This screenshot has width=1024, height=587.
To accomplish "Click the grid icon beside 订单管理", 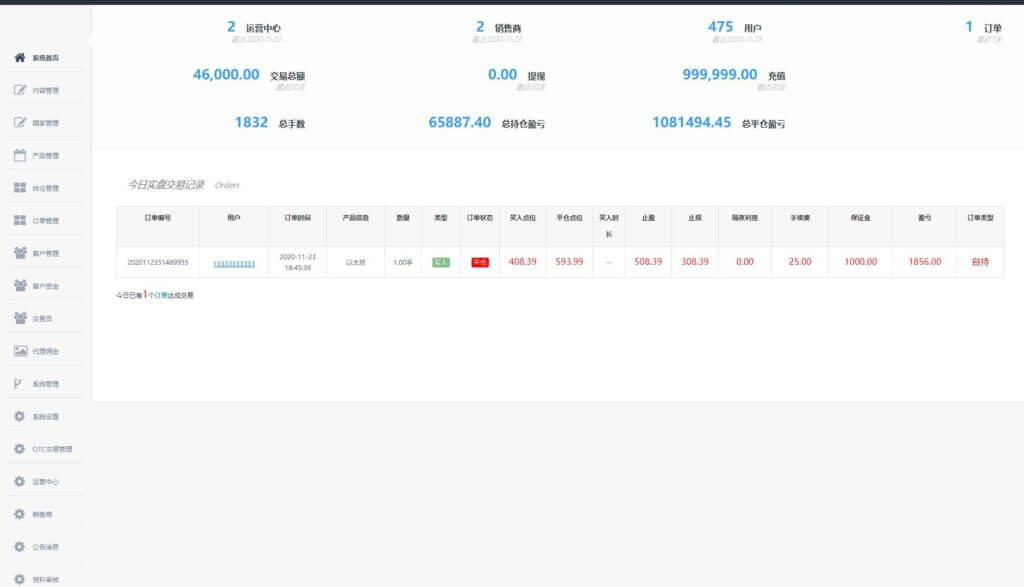I will coord(20,221).
